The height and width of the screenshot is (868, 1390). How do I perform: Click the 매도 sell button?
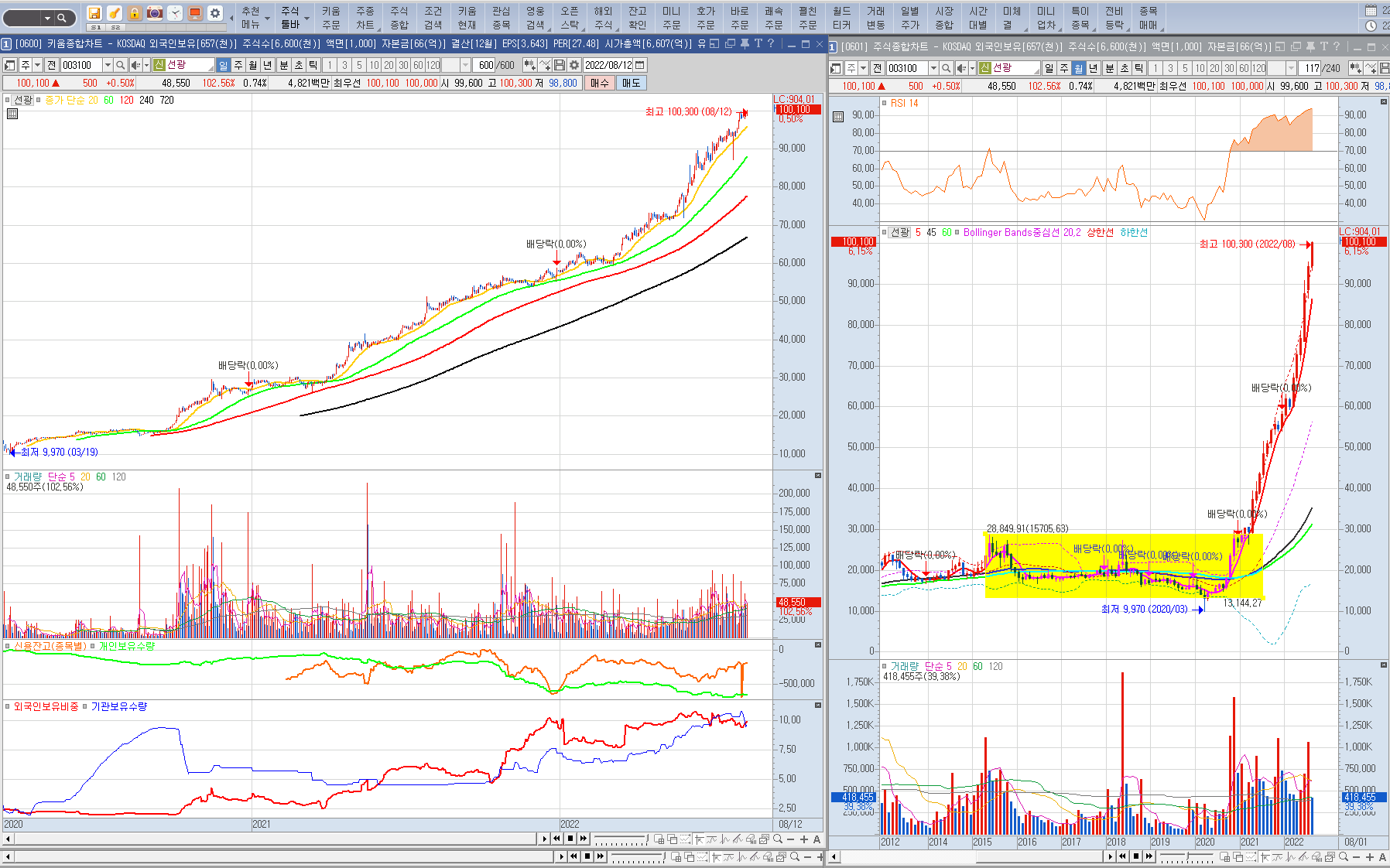pos(631,83)
